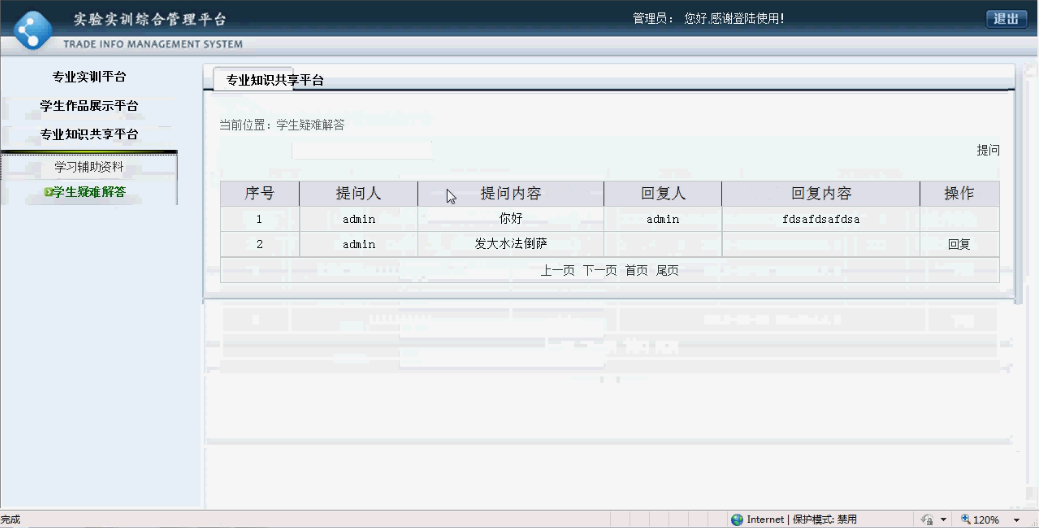Open the zoom level 120% dropdown
Screen dimensions: 1039x528
(x=1016, y=520)
